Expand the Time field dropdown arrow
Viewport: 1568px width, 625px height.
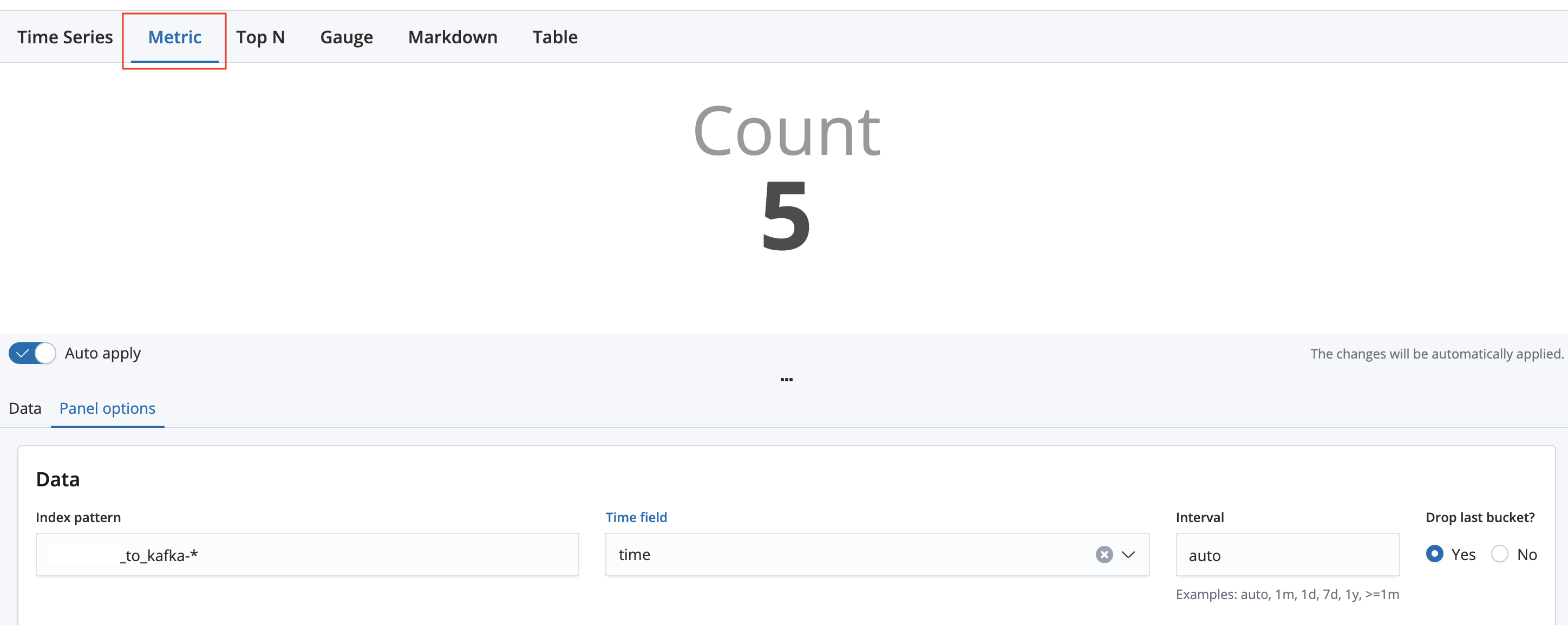point(1128,555)
